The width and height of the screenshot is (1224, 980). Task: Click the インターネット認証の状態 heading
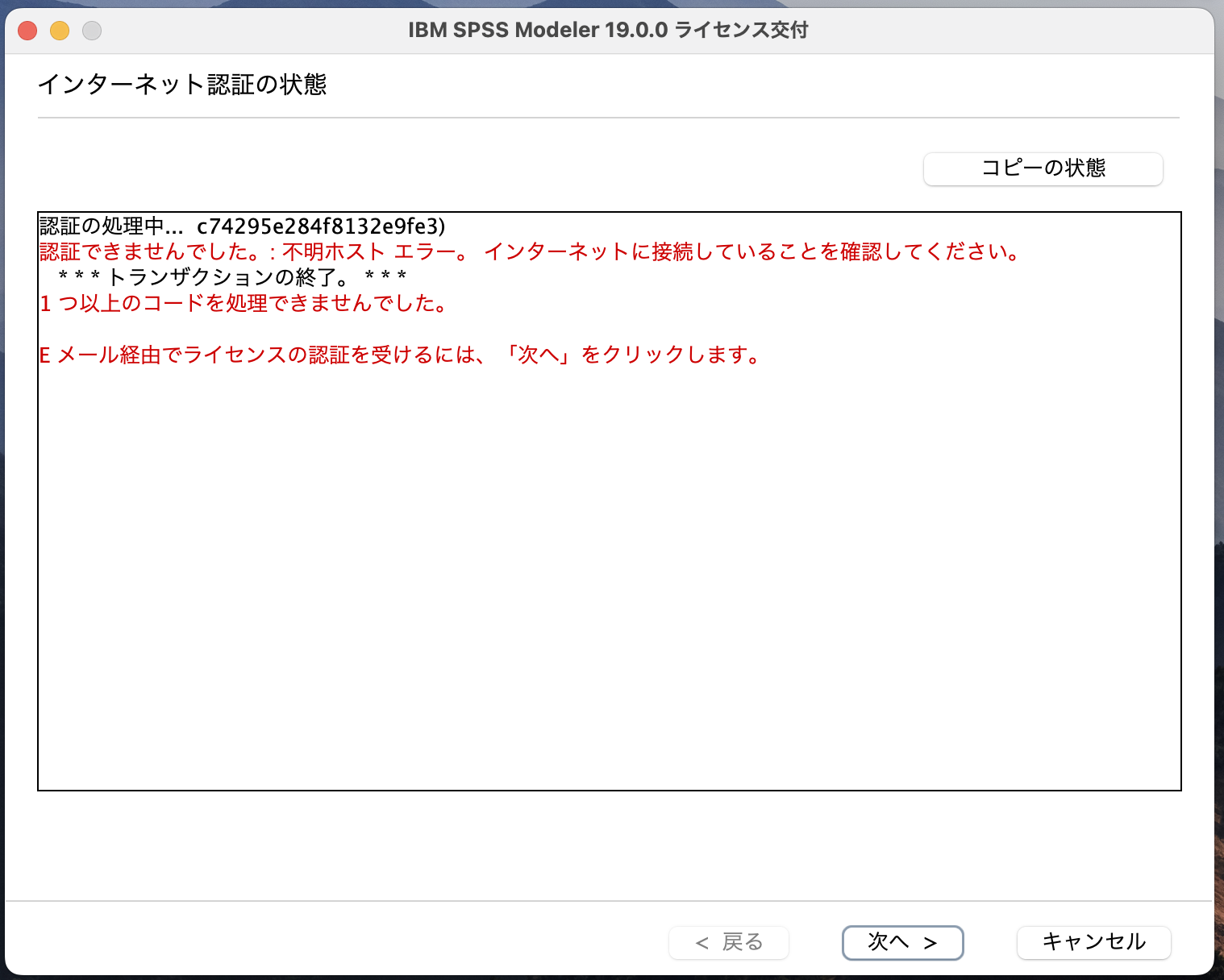pyautogui.click(x=182, y=85)
